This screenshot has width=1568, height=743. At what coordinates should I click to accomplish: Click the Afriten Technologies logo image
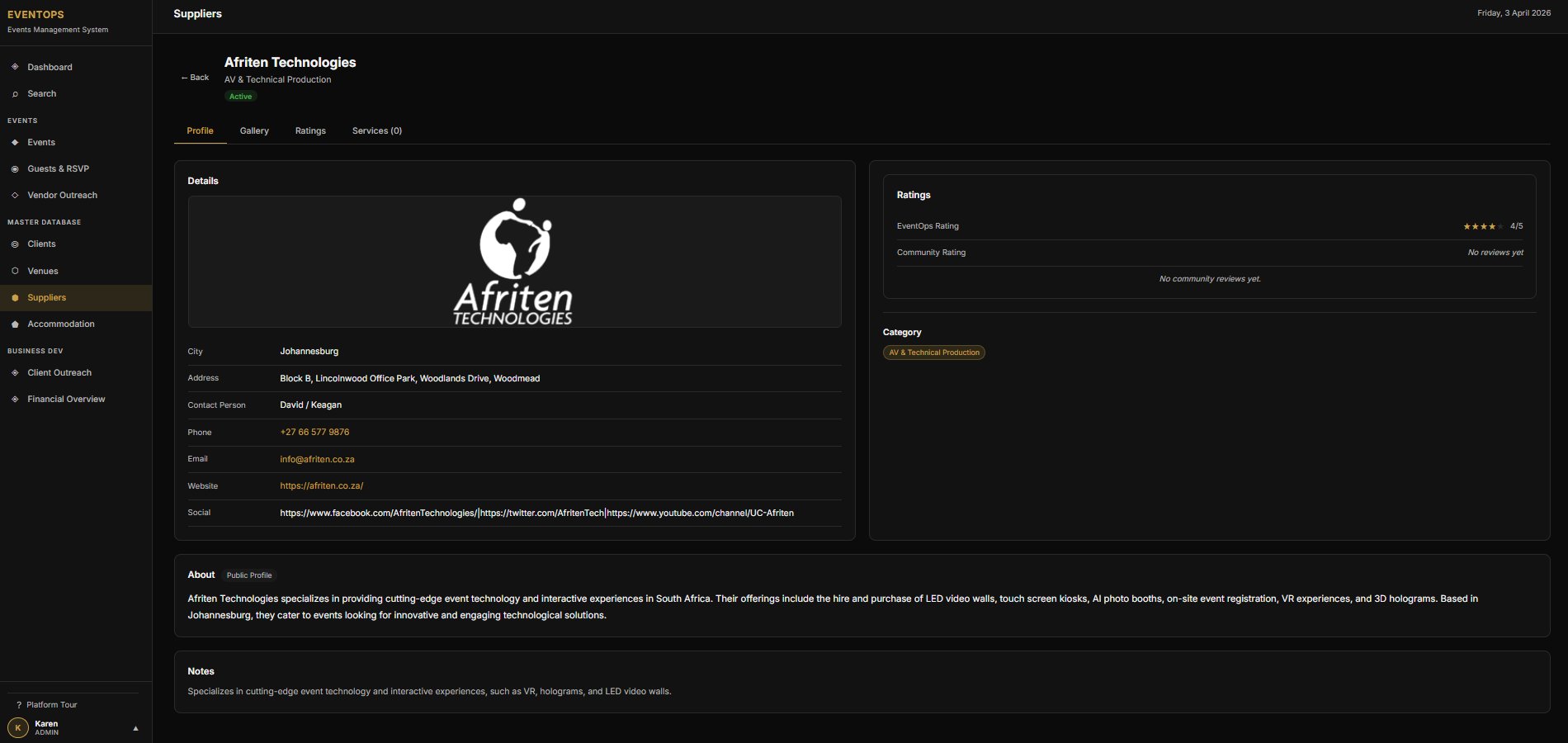(x=514, y=262)
